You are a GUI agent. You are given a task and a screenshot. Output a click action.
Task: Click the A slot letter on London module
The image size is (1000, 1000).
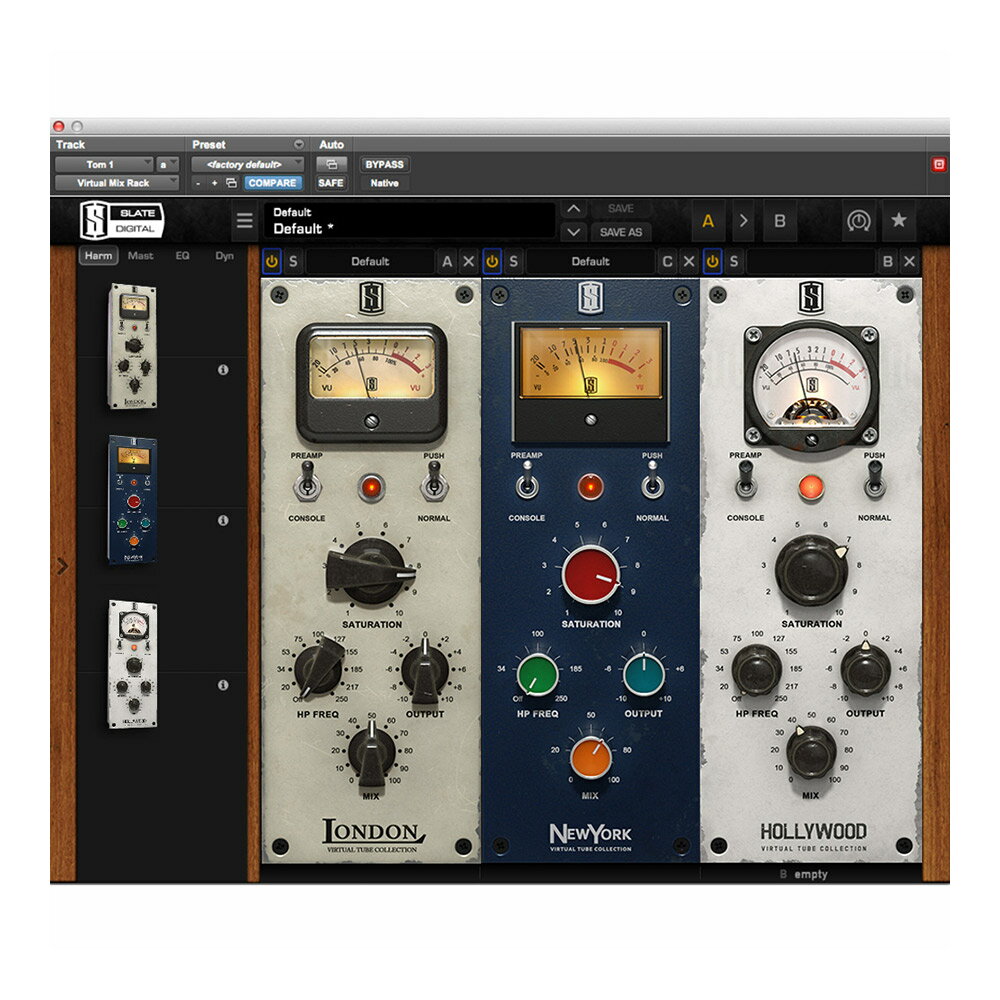click(447, 261)
